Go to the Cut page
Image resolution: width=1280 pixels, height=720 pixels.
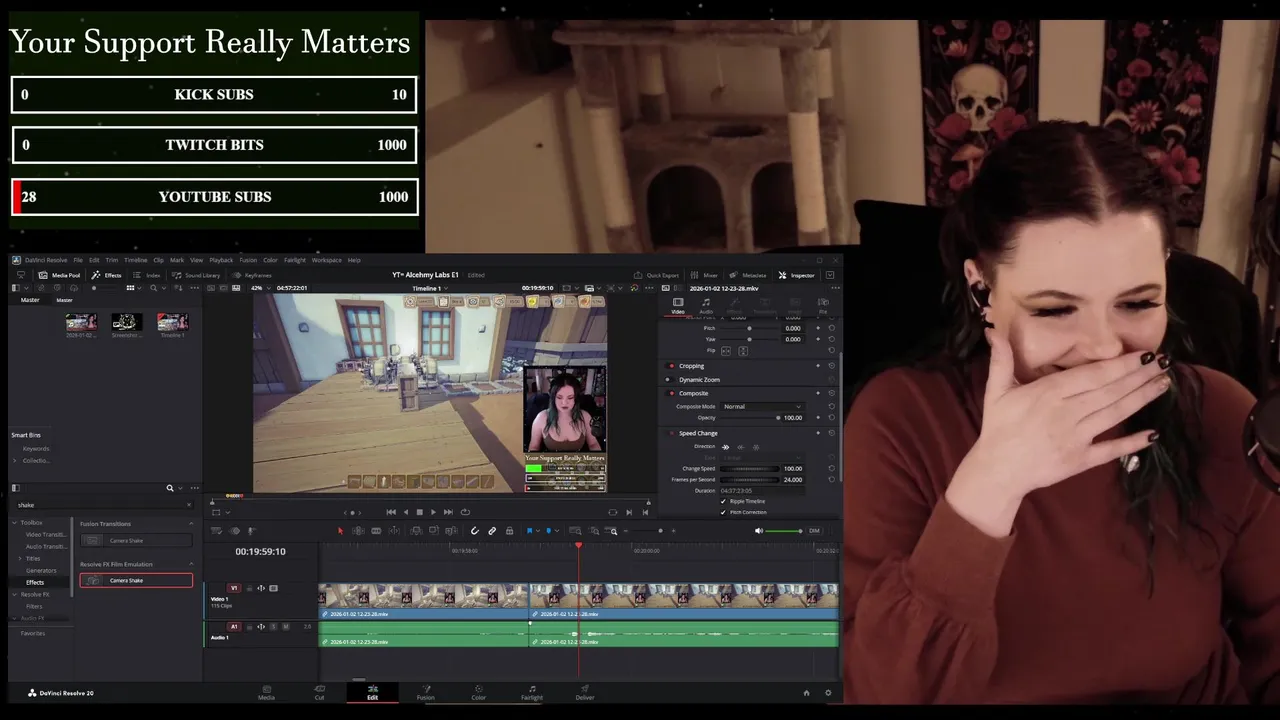click(x=319, y=692)
